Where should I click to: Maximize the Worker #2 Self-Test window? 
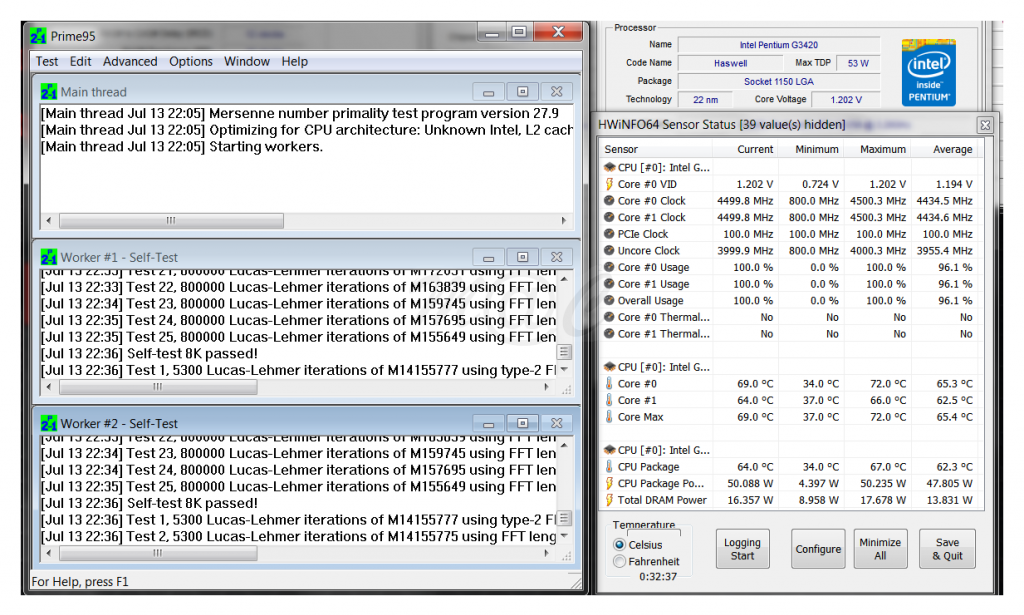(522, 423)
